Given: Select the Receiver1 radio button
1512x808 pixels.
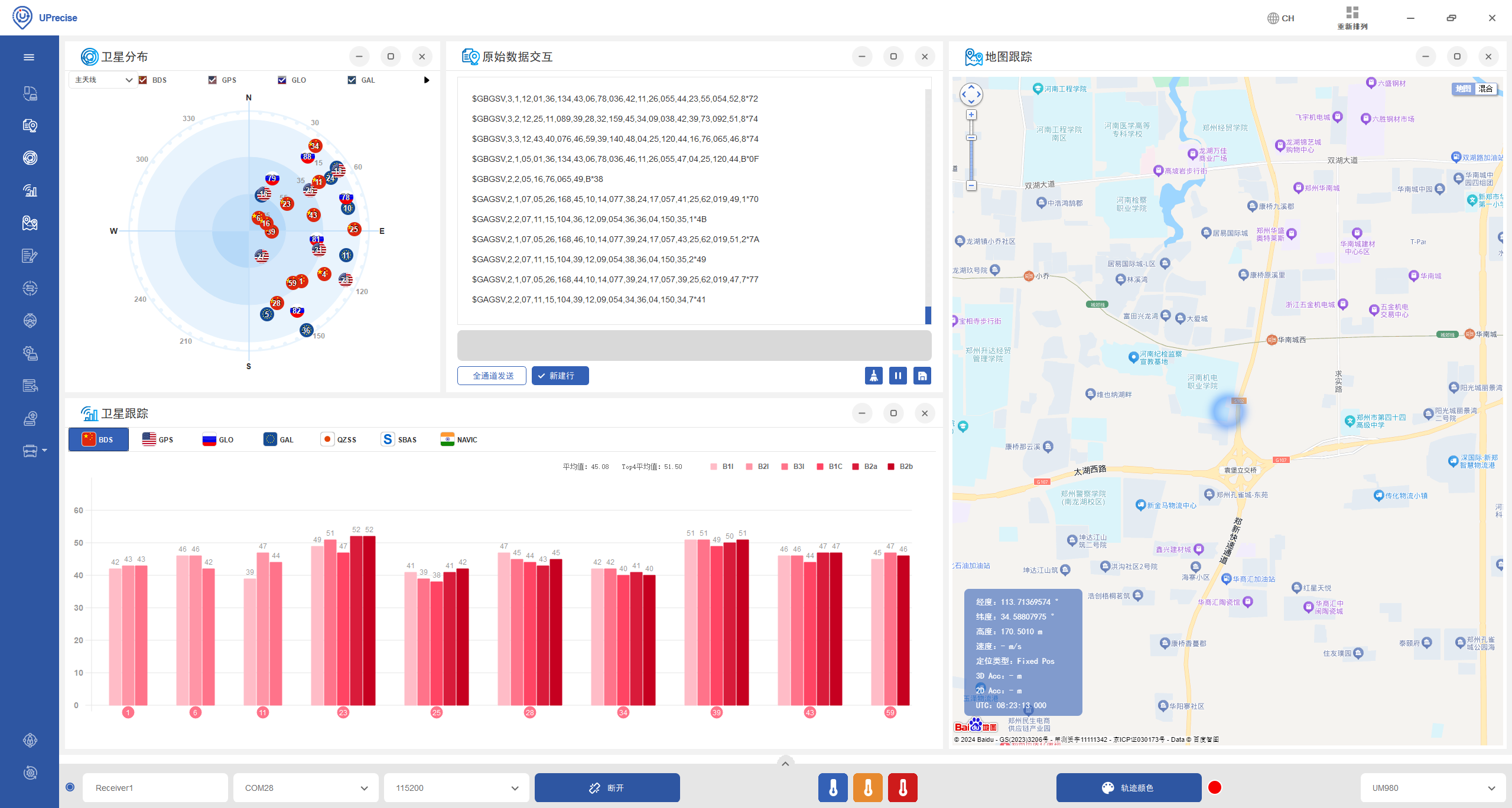Looking at the screenshot, I should click(x=70, y=787).
